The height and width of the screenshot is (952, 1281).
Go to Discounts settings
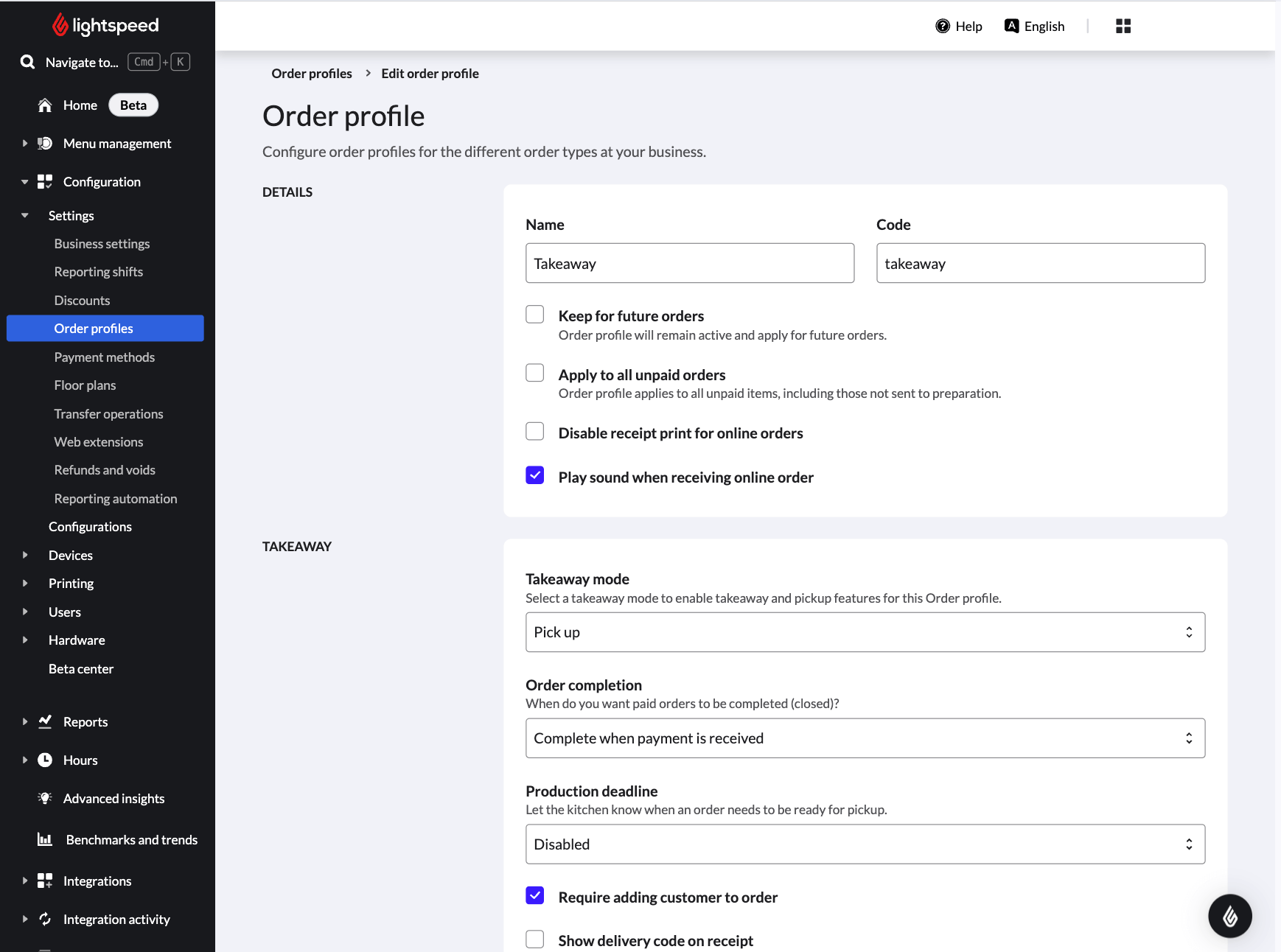[82, 301]
